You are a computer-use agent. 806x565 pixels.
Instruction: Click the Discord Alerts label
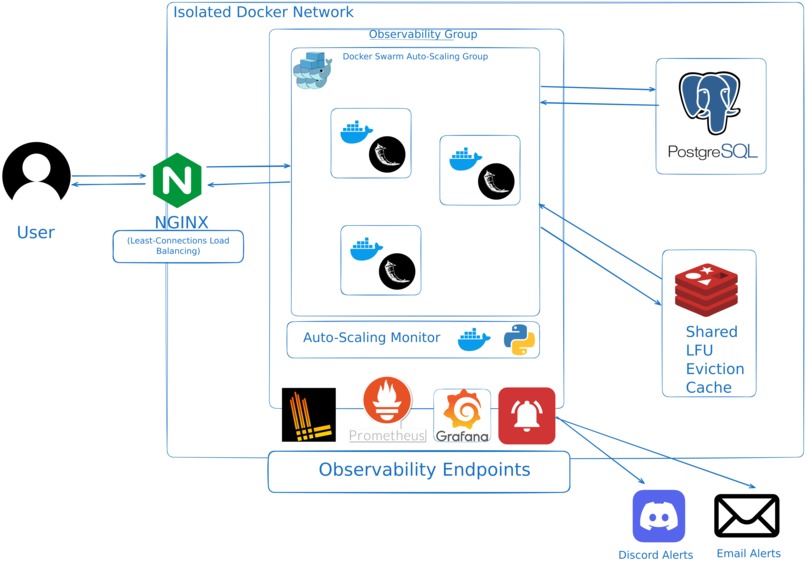(655, 555)
